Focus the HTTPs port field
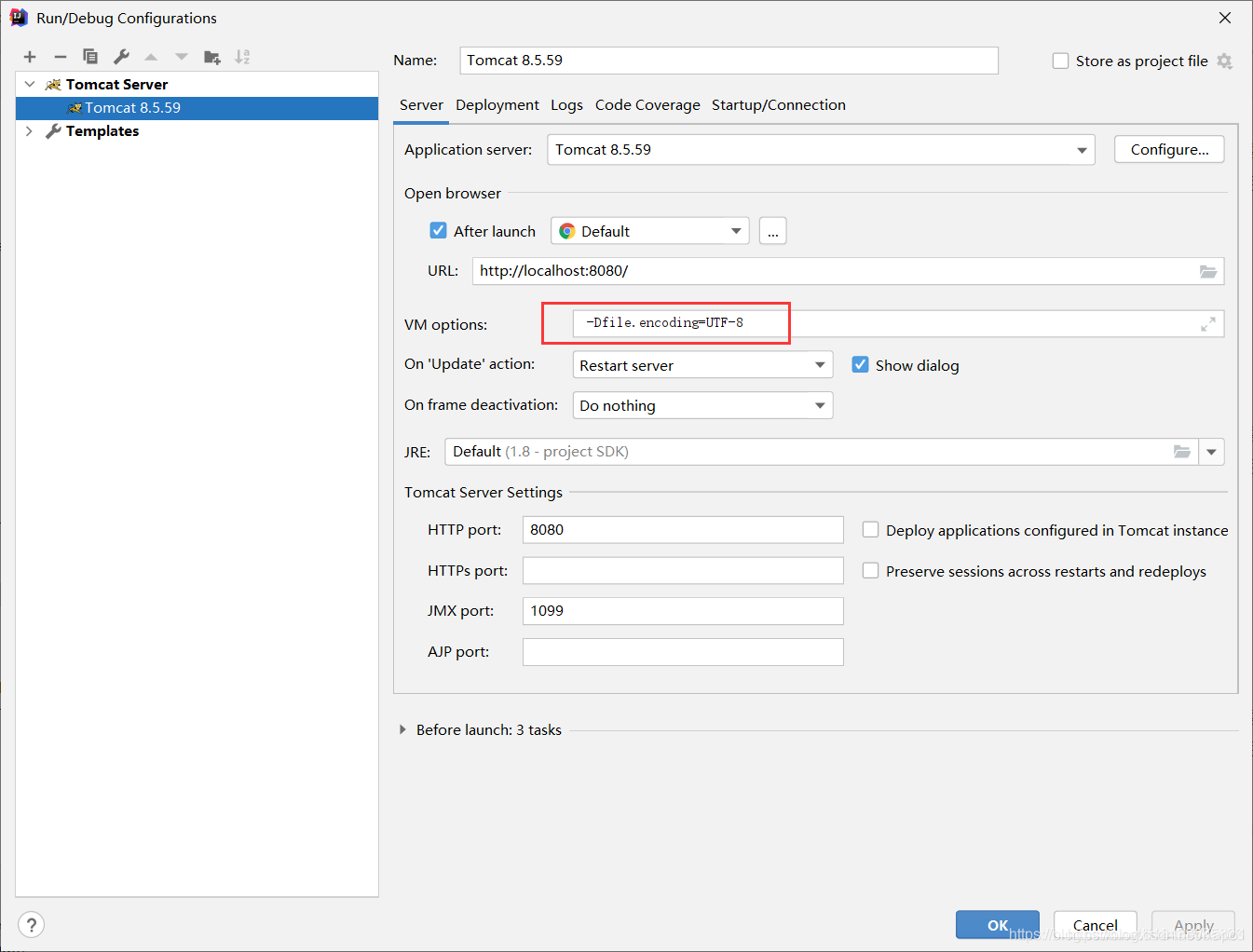This screenshot has width=1253, height=952. click(x=683, y=570)
